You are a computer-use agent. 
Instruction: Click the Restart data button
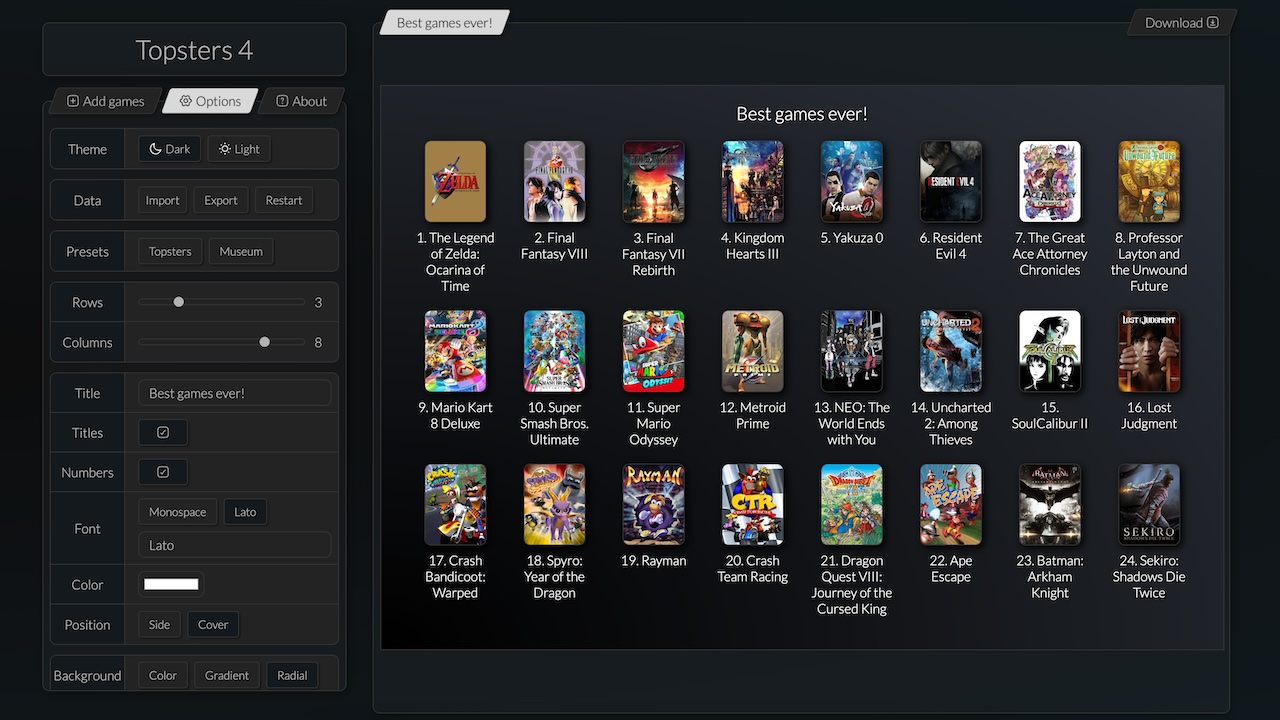click(x=284, y=200)
